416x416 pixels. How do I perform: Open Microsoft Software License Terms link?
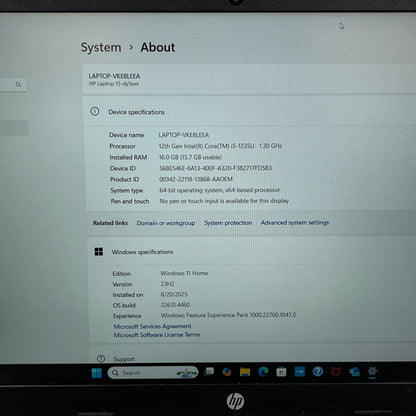pos(157,335)
